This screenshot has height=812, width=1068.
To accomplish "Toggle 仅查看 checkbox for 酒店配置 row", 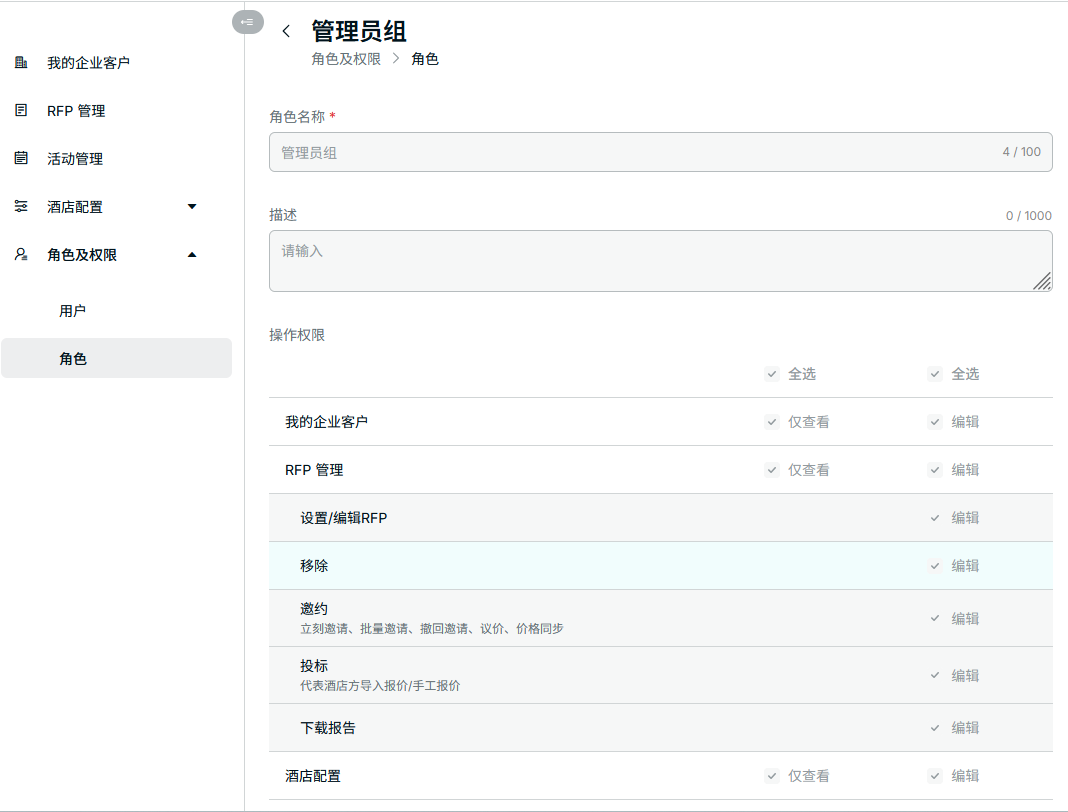I will [x=772, y=775].
